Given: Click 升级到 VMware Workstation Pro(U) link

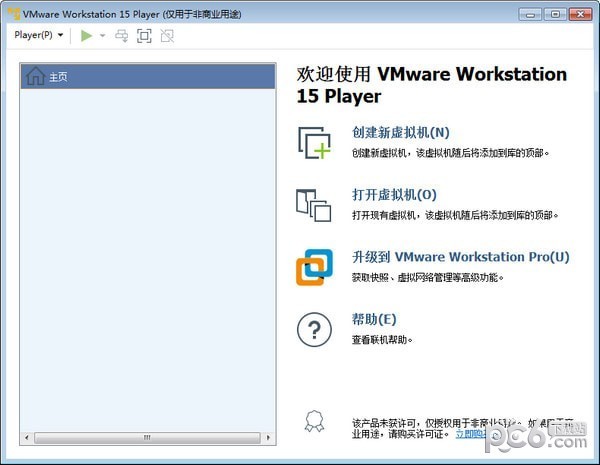Looking at the screenshot, I should tap(461, 257).
